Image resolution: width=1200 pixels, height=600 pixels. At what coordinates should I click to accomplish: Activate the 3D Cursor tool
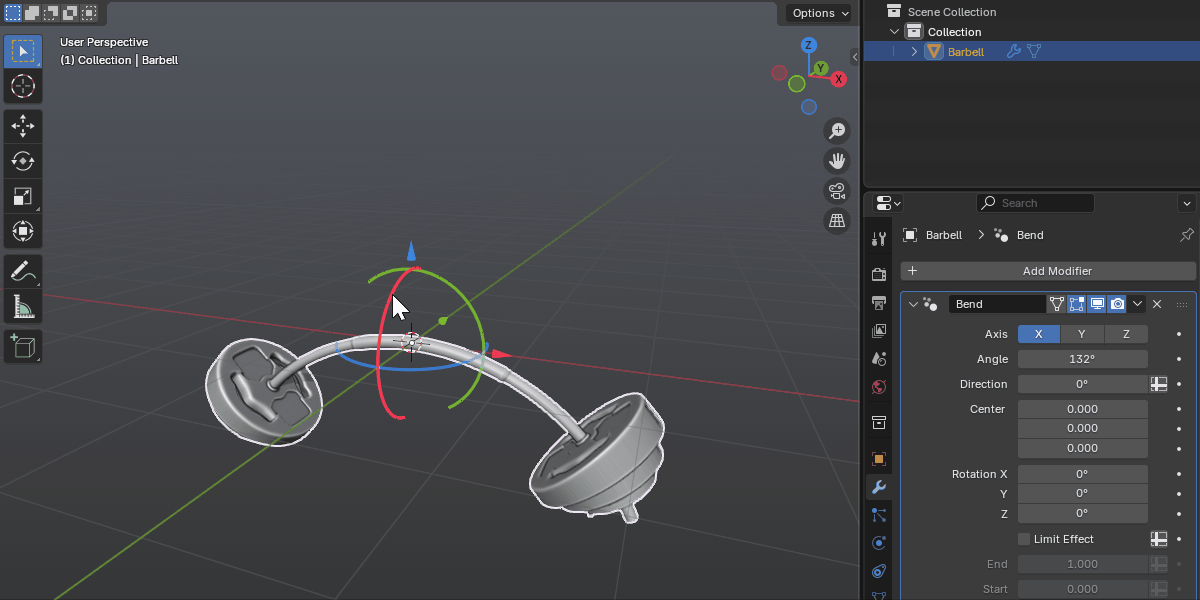(22, 86)
